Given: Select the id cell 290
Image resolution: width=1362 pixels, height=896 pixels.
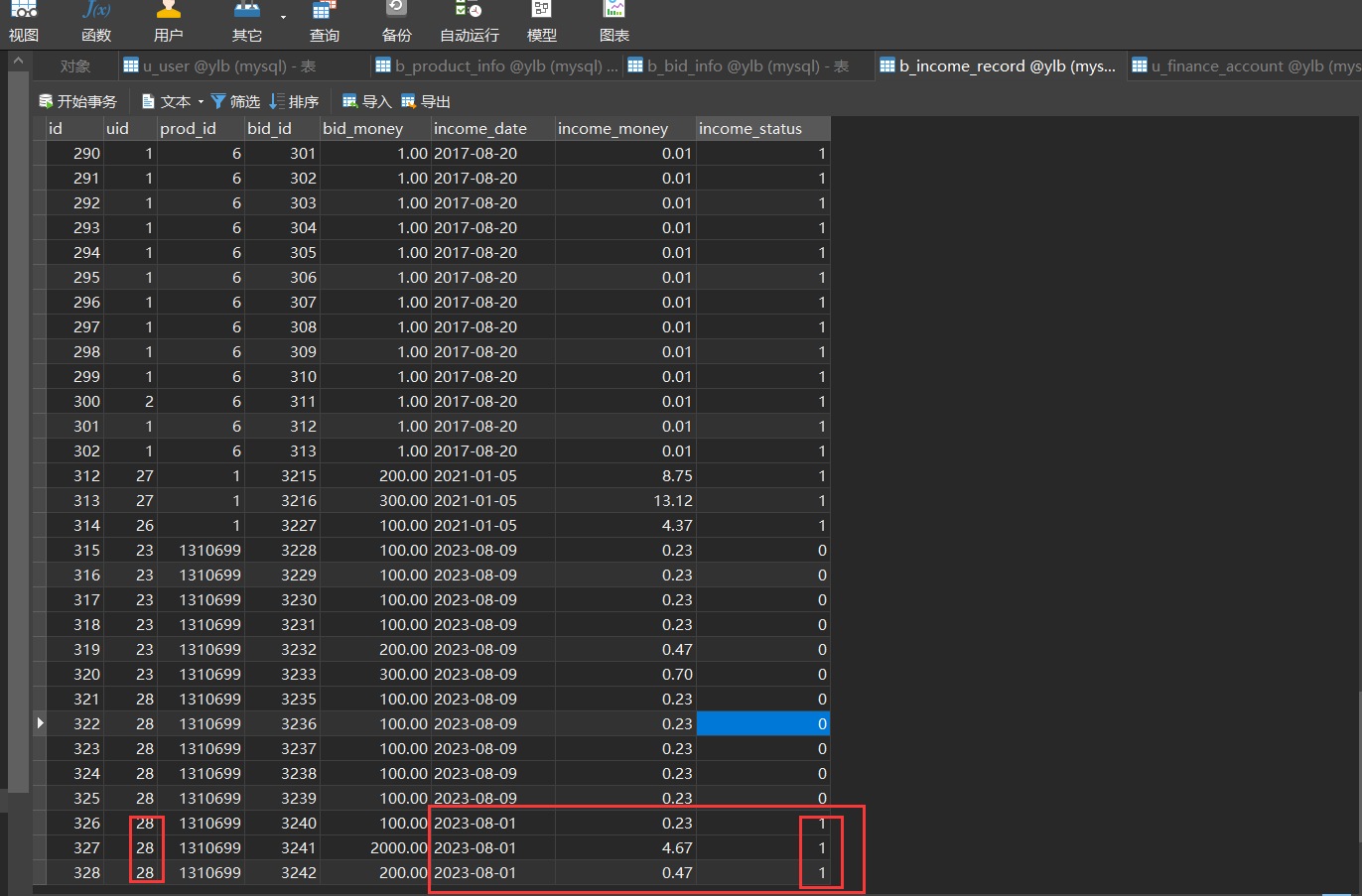Looking at the screenshot, I should click(74, 153).
